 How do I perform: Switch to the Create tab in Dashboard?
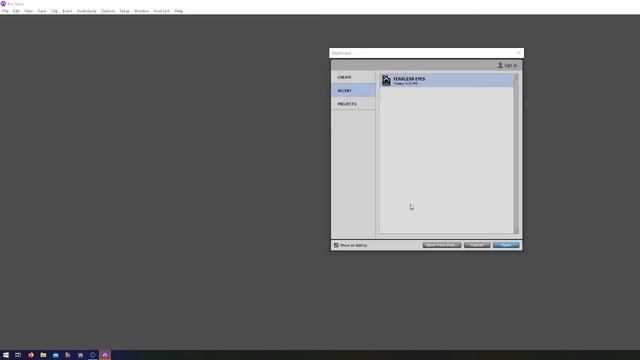pos(353,77)
